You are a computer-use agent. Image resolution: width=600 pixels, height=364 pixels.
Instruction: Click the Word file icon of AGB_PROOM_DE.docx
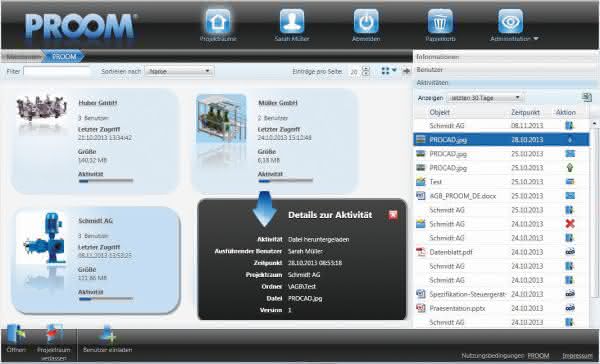click(421, 196)
